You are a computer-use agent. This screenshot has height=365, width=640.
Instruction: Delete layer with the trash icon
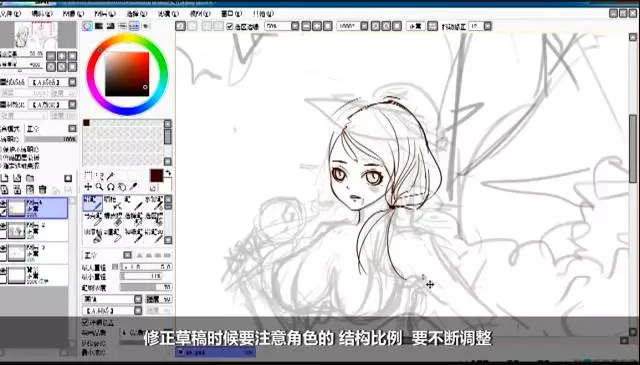[x=42, y=189]
